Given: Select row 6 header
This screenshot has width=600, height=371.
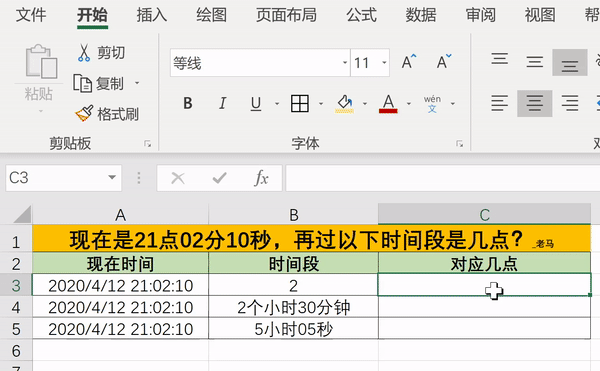Looking at the screenshot, I should tap(16, 351).
